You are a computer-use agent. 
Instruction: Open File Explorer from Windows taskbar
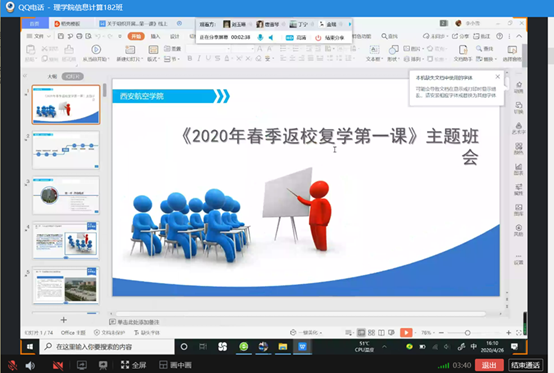point(283,347)
